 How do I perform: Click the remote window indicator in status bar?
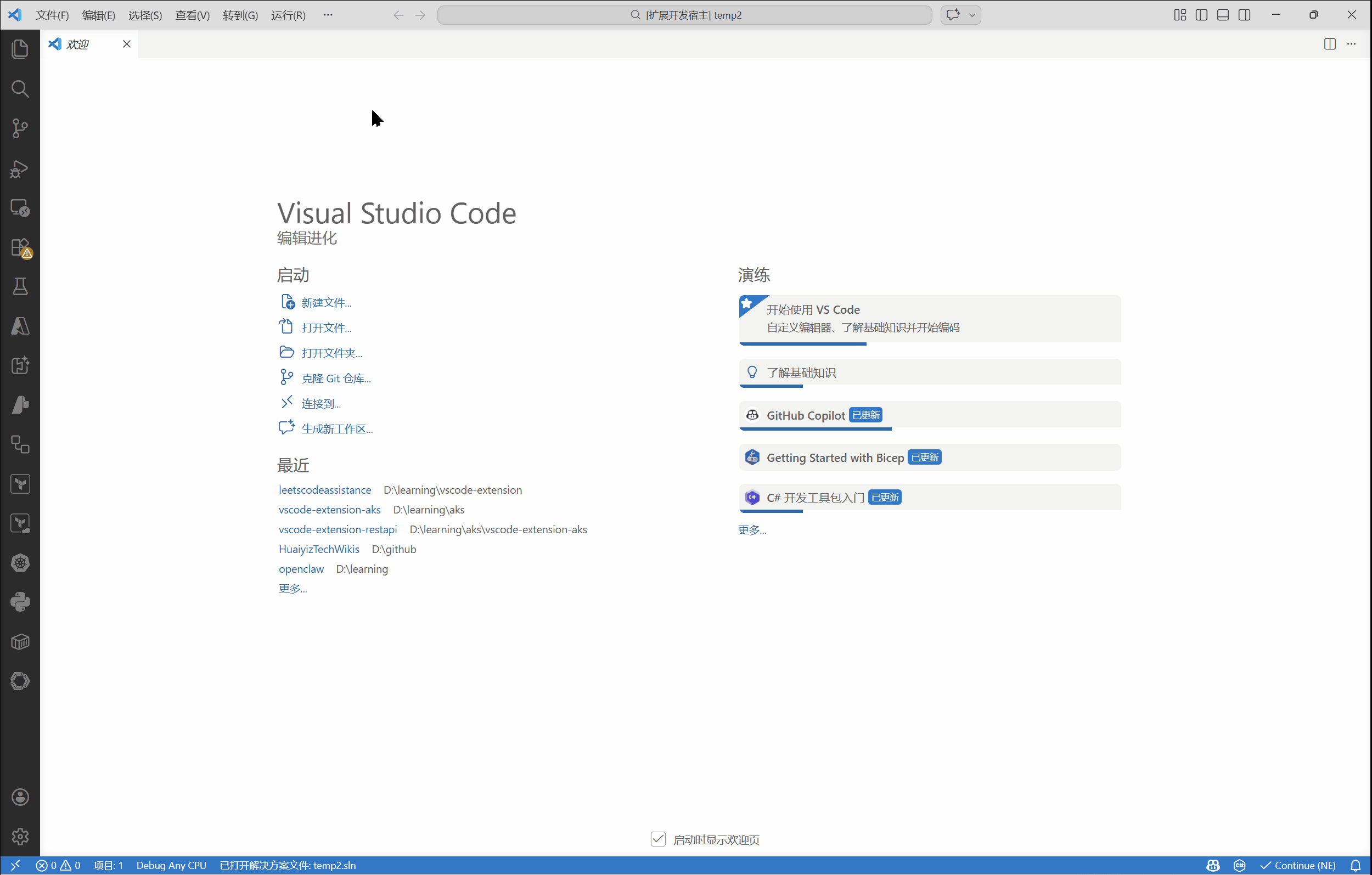pyautogui.click(x=15, y=865)
